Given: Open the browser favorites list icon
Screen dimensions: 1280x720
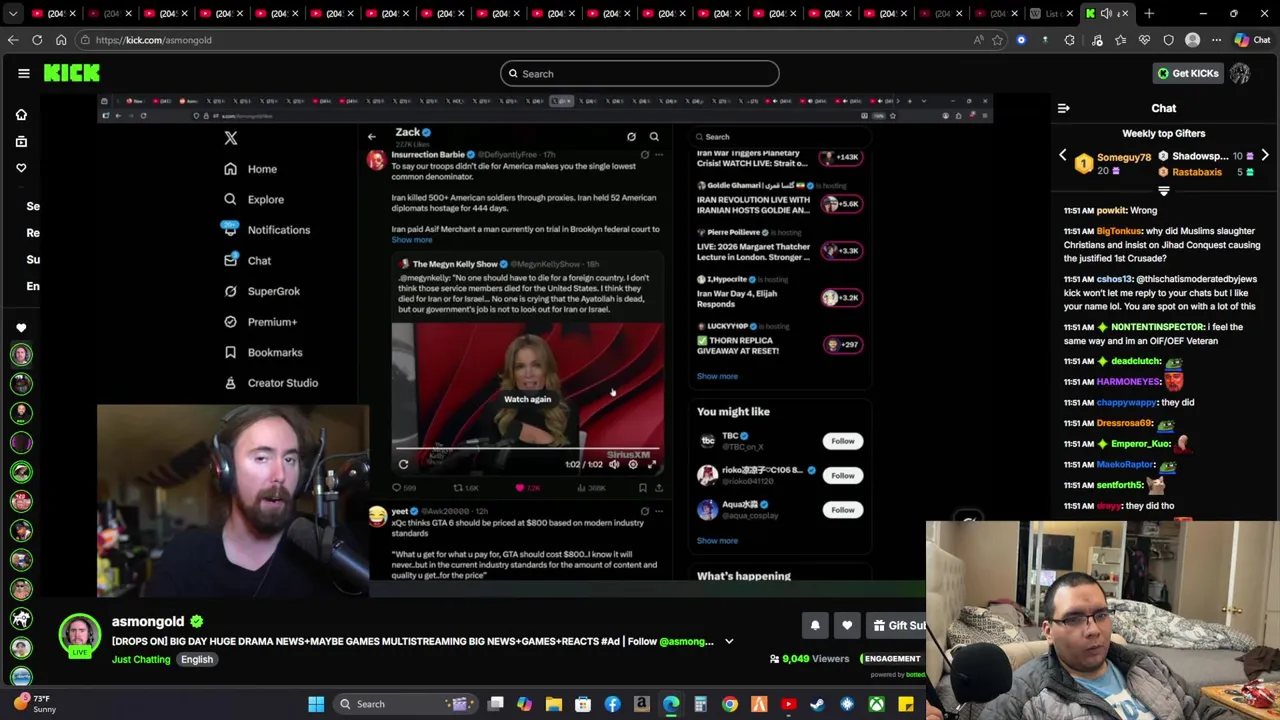Looking at the screenshot, I should 1120,40.
